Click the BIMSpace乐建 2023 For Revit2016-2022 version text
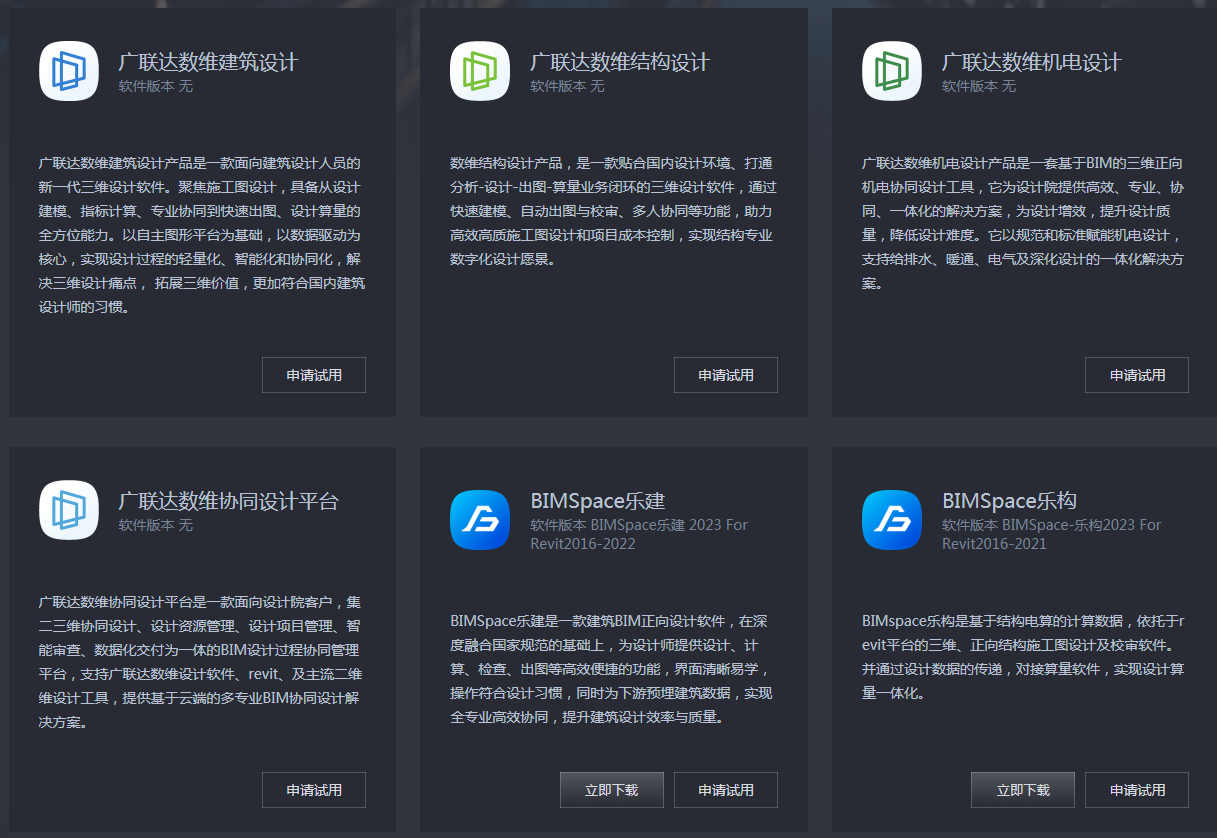This screenshot has width=1217, height=838. [x=639, y=534]
